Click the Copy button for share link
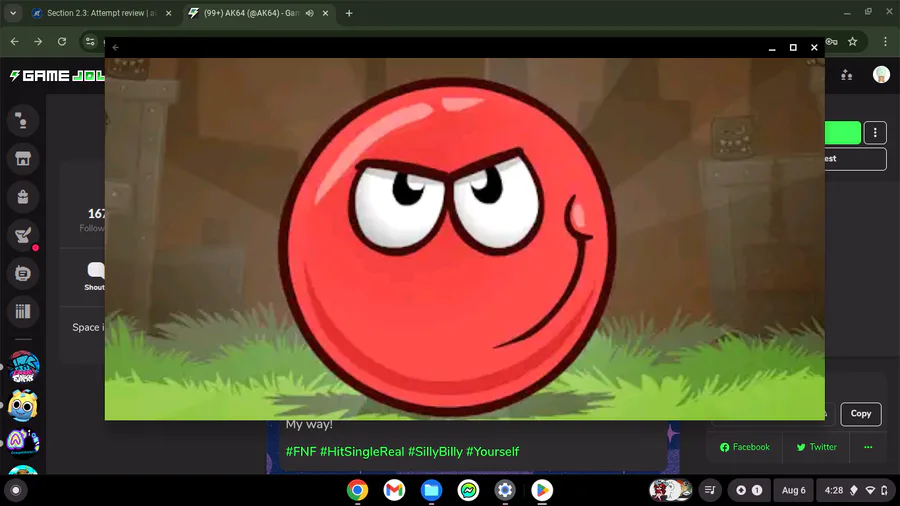This screenshot has height=506, width=900. click(x=860, y=414)
